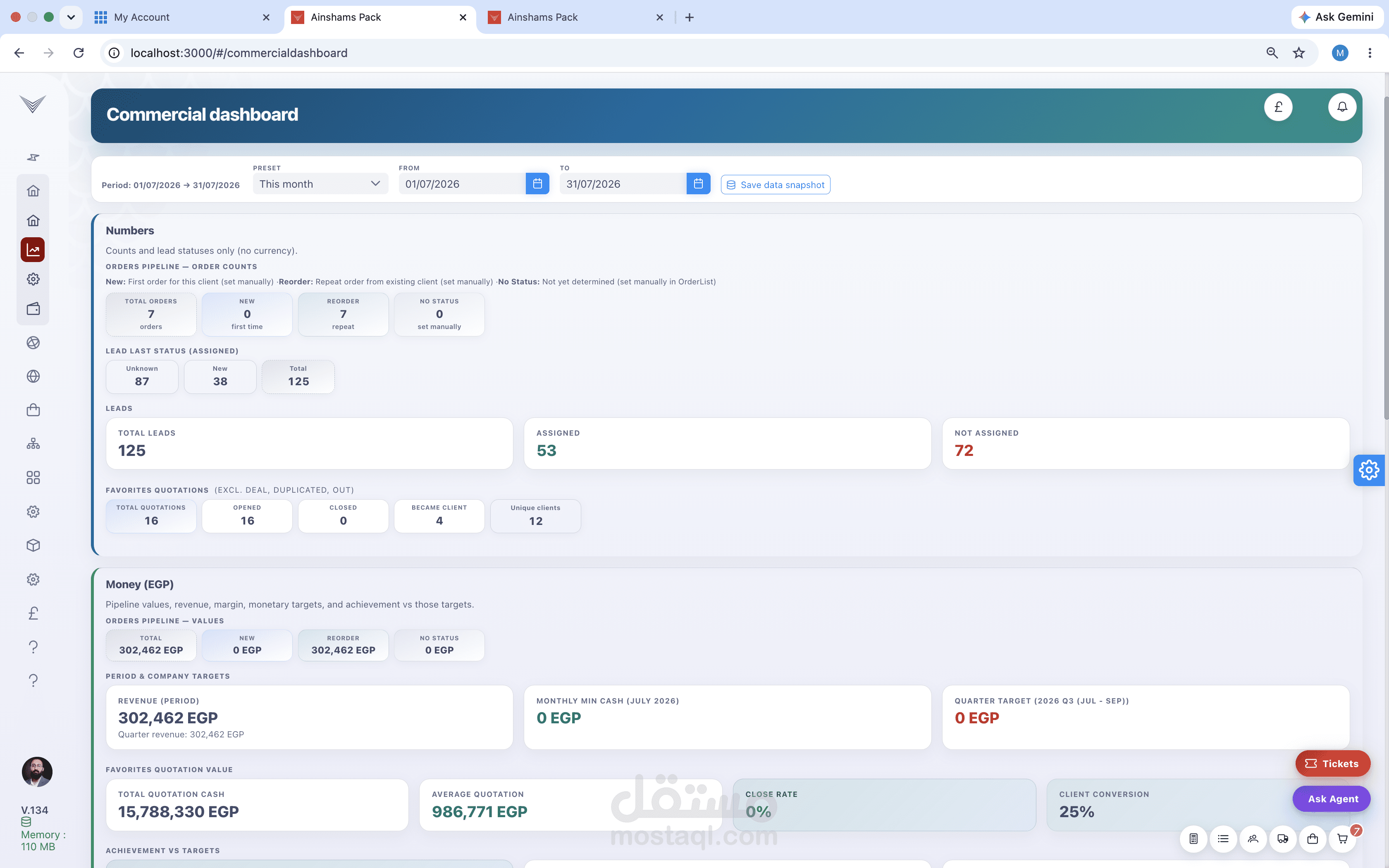Open a new browser tab
Viewport: 1389px width, 868px height.
[690, 17]
